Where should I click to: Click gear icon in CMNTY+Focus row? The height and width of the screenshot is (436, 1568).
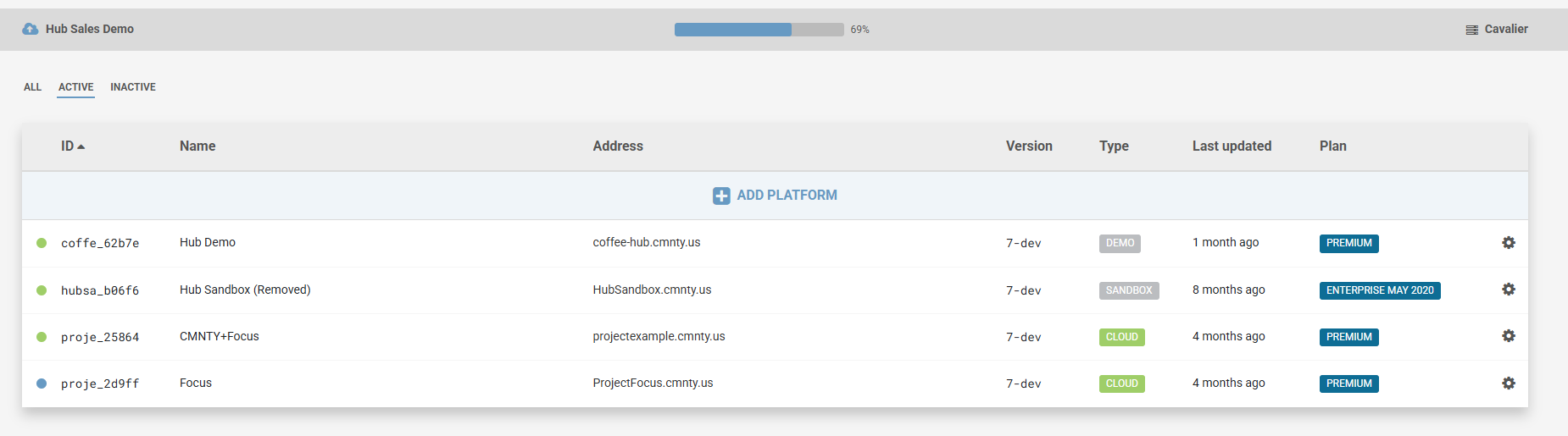1509,336
